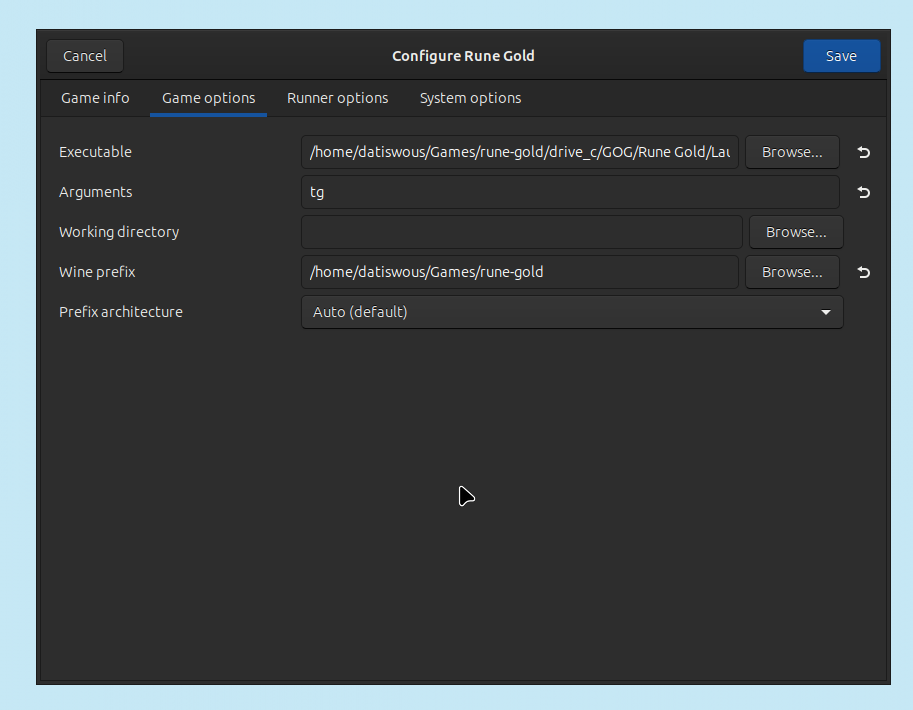Click the empty Working directory field
The width and height of the screenshot is (913, 710).
tap(521, 232)
